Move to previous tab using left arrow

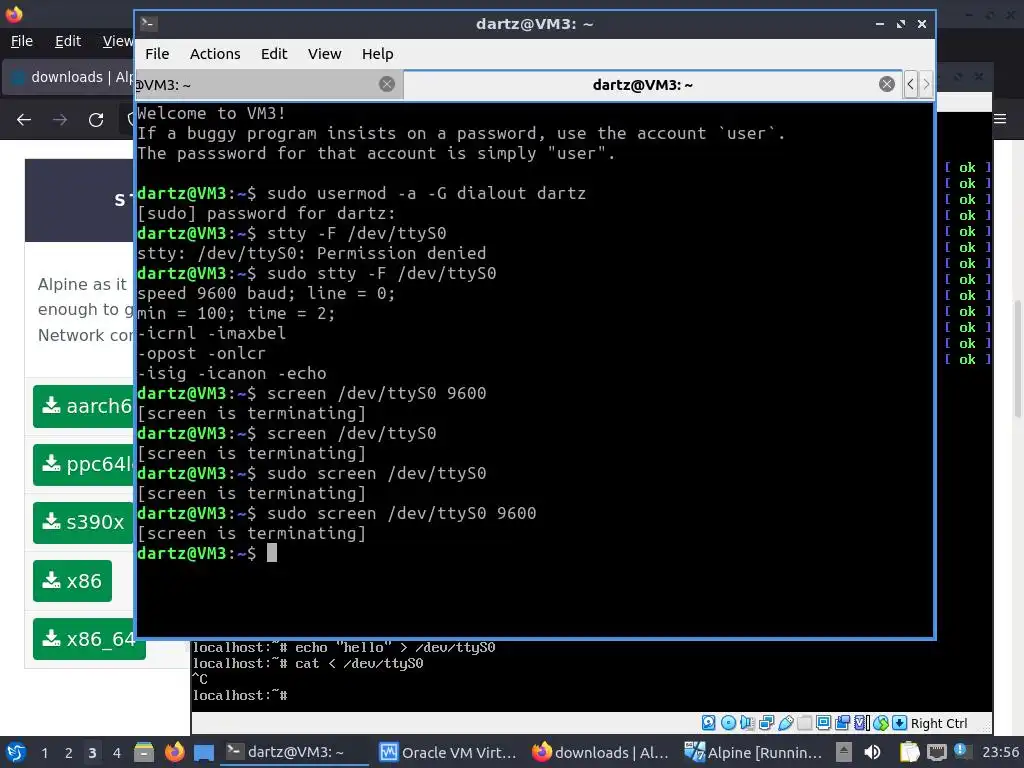[x=910, y=84]
